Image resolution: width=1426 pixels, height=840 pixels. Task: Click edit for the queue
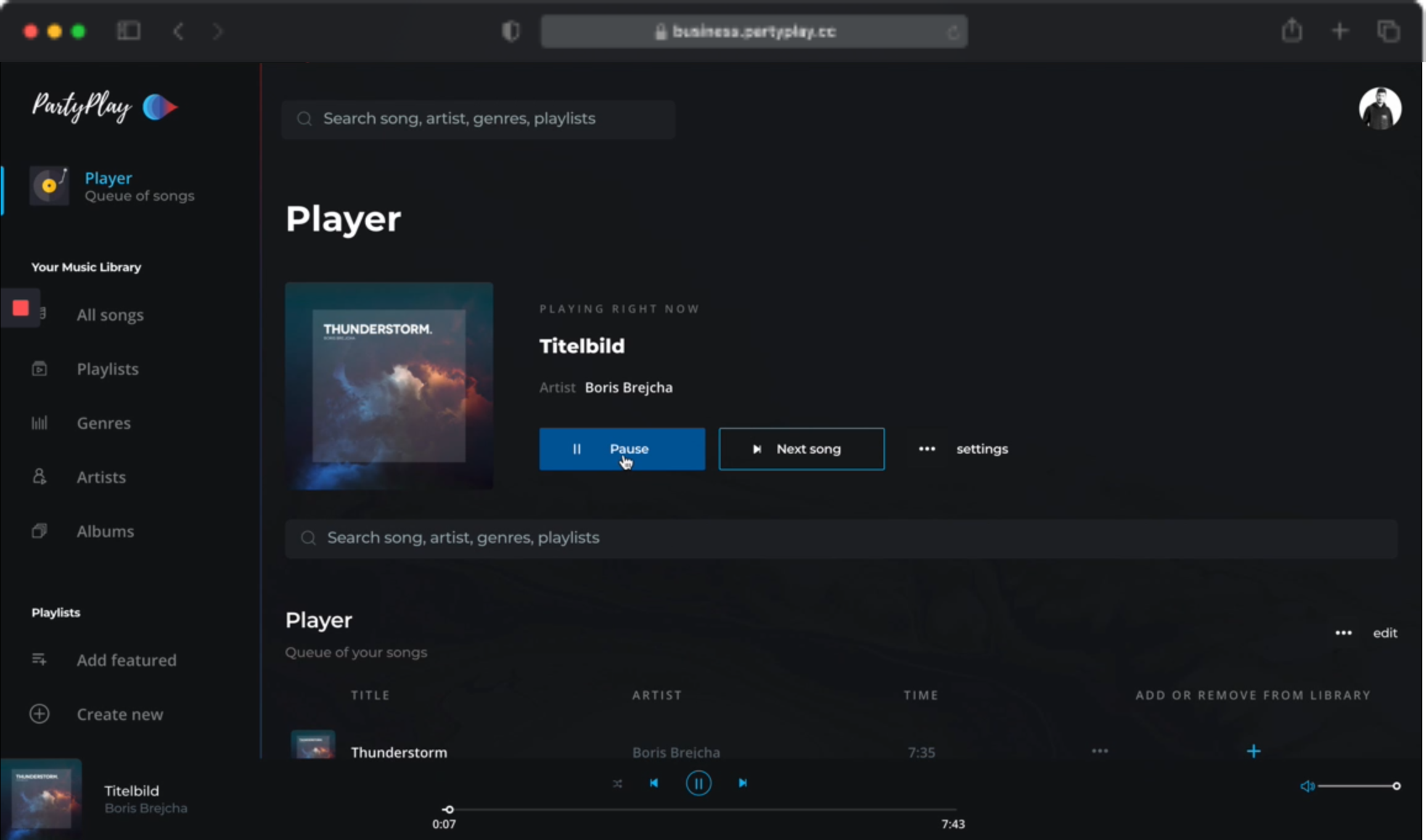tap(1385, 633)
